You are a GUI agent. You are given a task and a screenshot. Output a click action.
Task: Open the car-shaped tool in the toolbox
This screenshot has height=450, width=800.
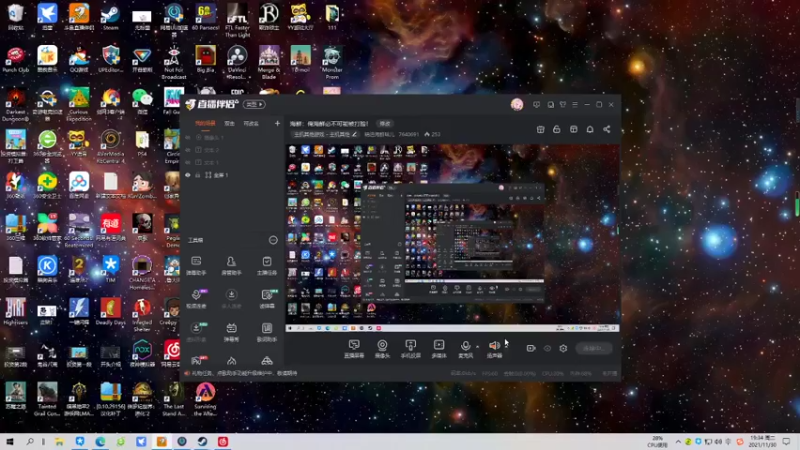pyautogui.click(x=266, y=361)
